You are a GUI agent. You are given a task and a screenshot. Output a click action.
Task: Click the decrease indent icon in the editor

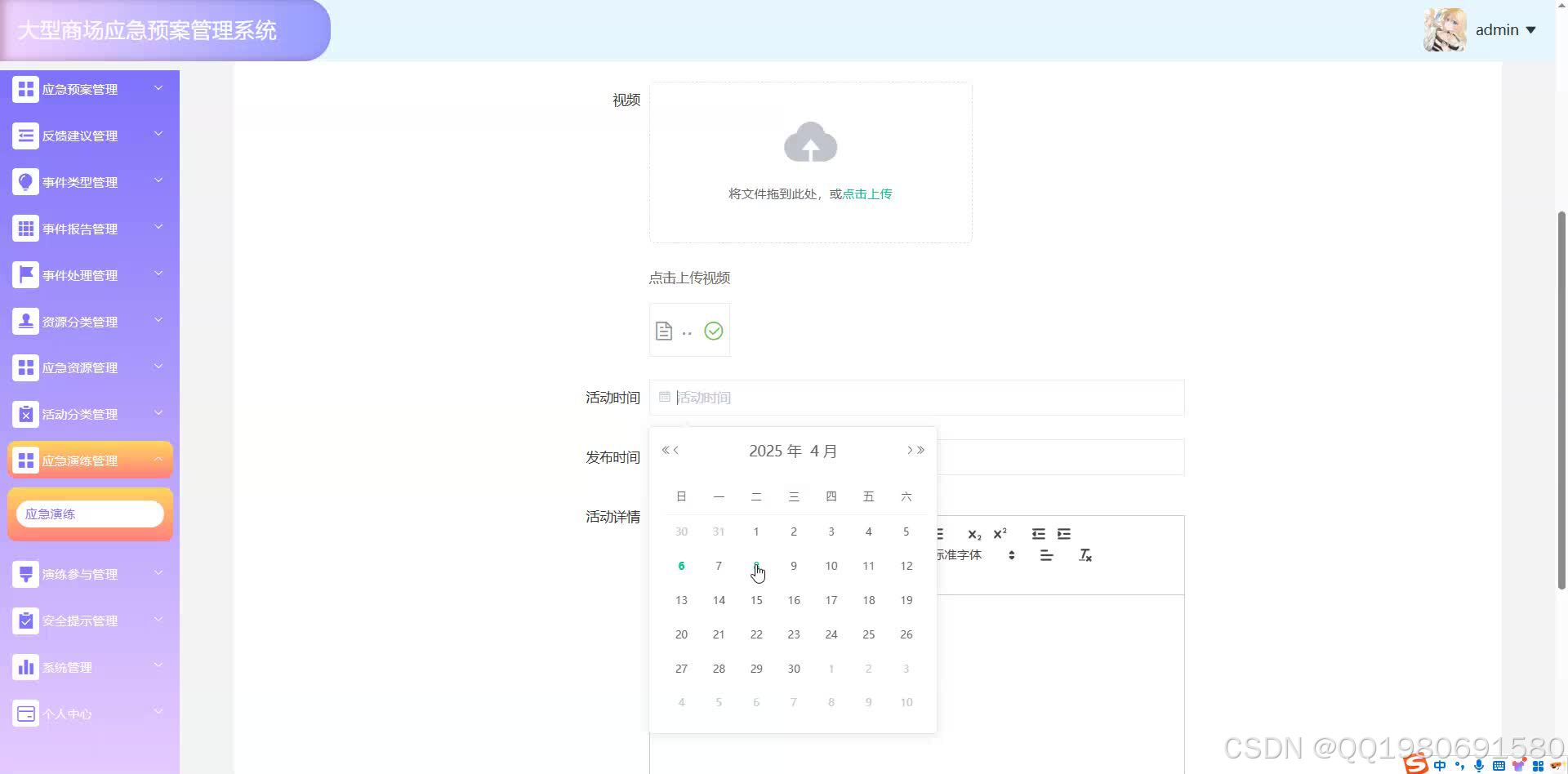[1038, 534]
